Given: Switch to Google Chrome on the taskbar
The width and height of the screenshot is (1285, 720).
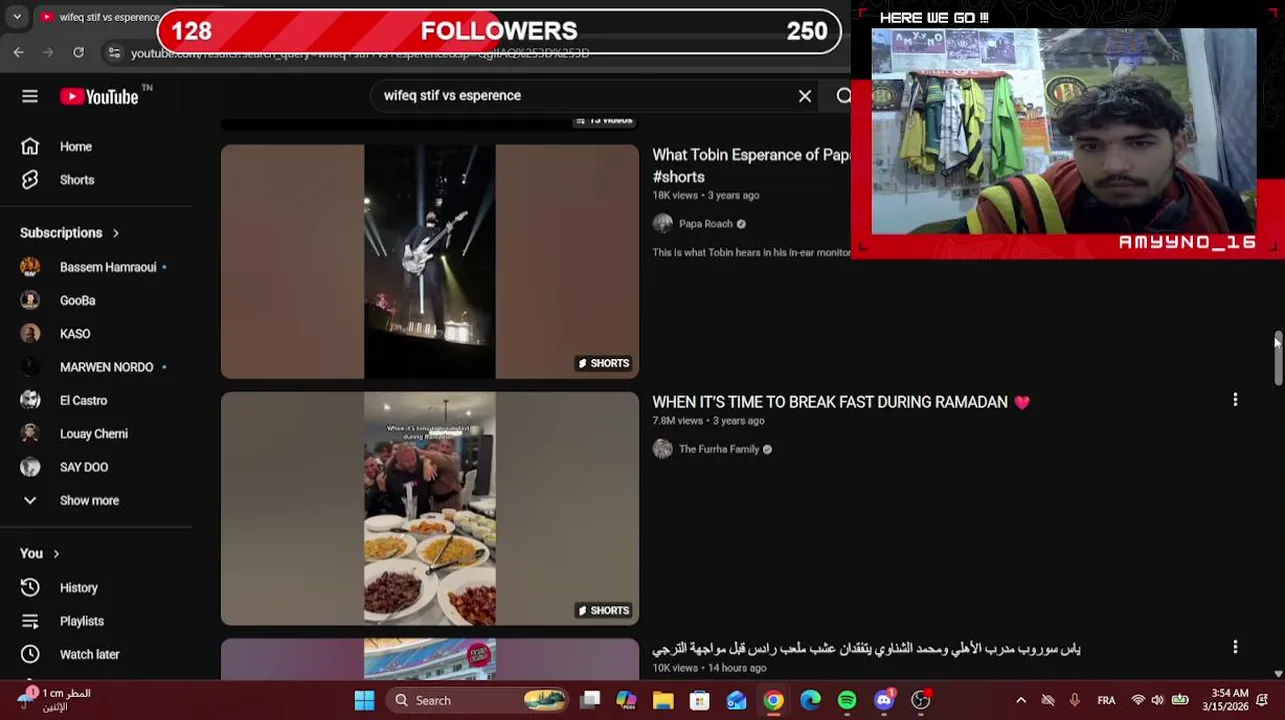Looking at the screenshot, I should pyautogui.click(x=774, y=701).
